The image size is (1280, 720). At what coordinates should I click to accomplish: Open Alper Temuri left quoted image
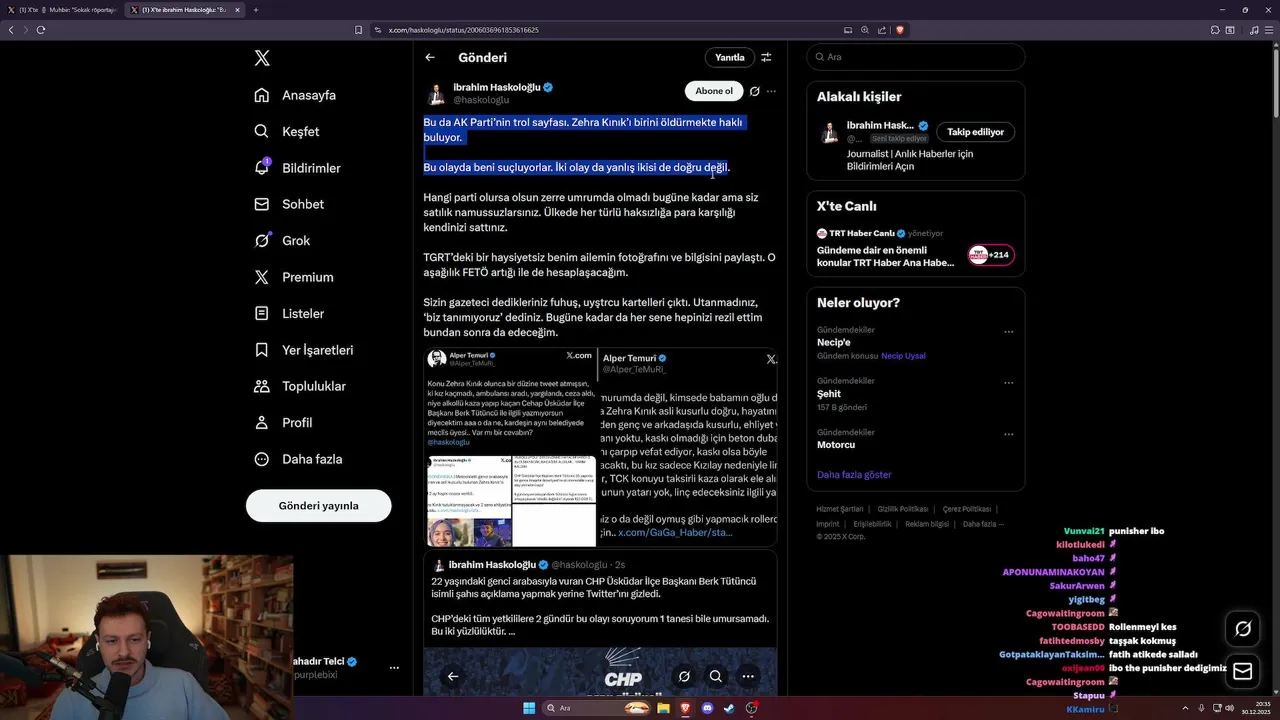coord(511,447)
